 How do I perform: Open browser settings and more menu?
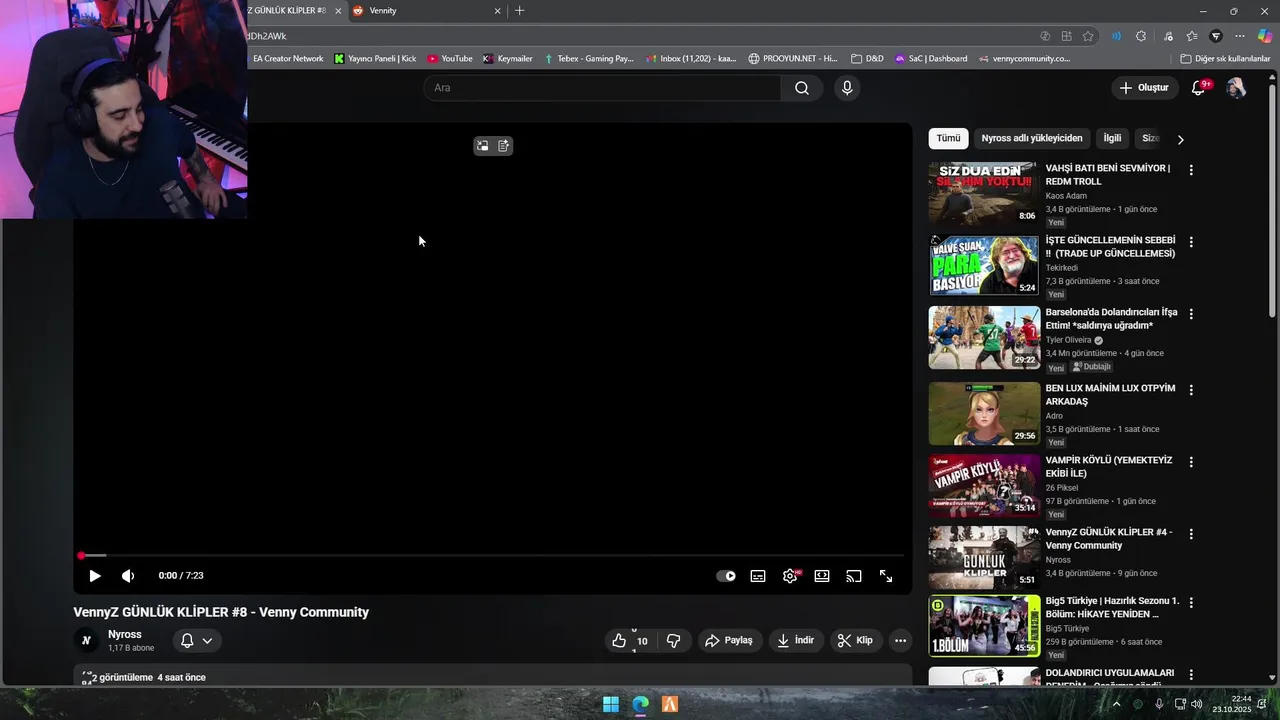coord(1240,36)
